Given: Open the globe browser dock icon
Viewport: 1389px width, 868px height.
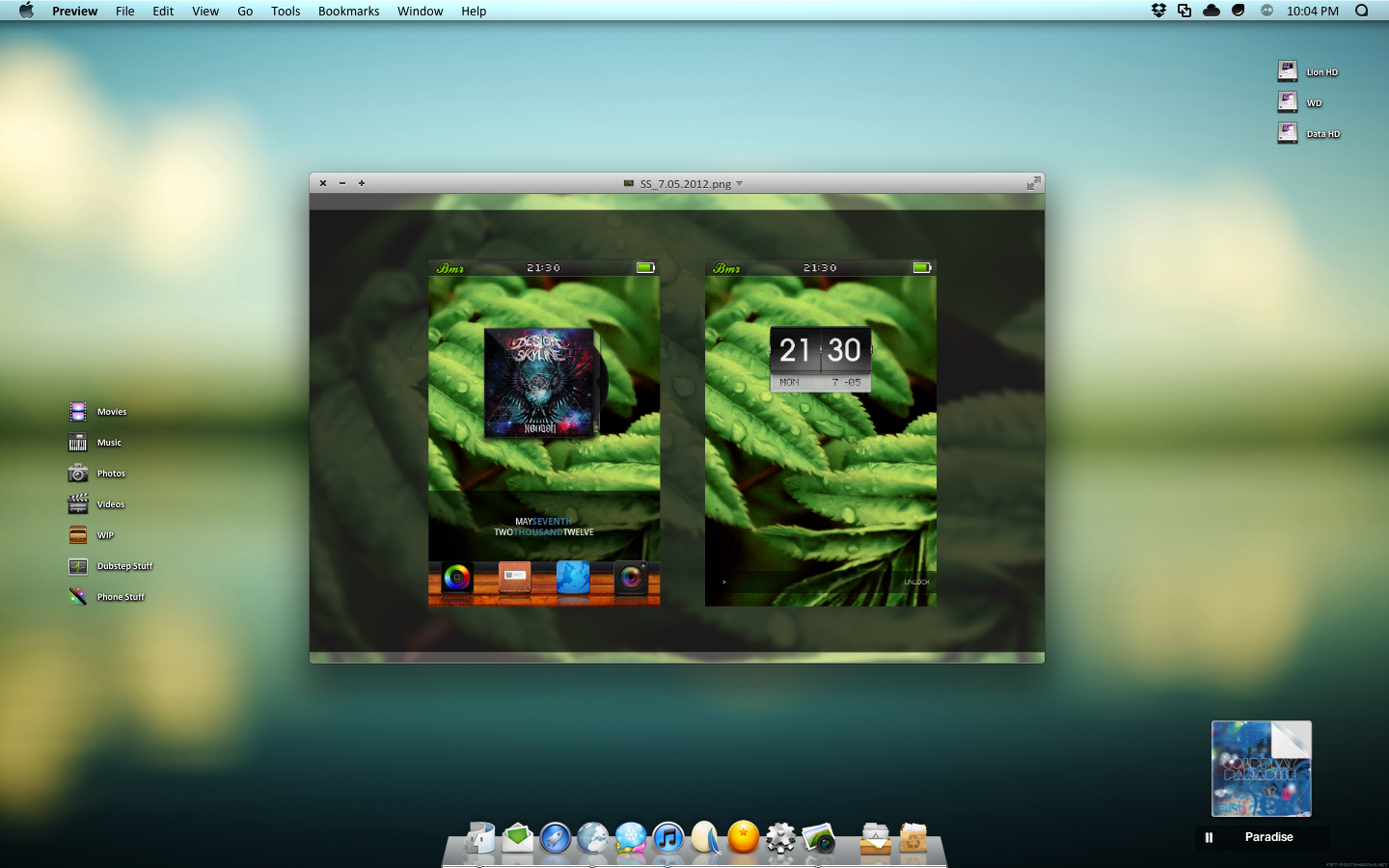Looking at the screenshot, I should (x=592, y=838).
